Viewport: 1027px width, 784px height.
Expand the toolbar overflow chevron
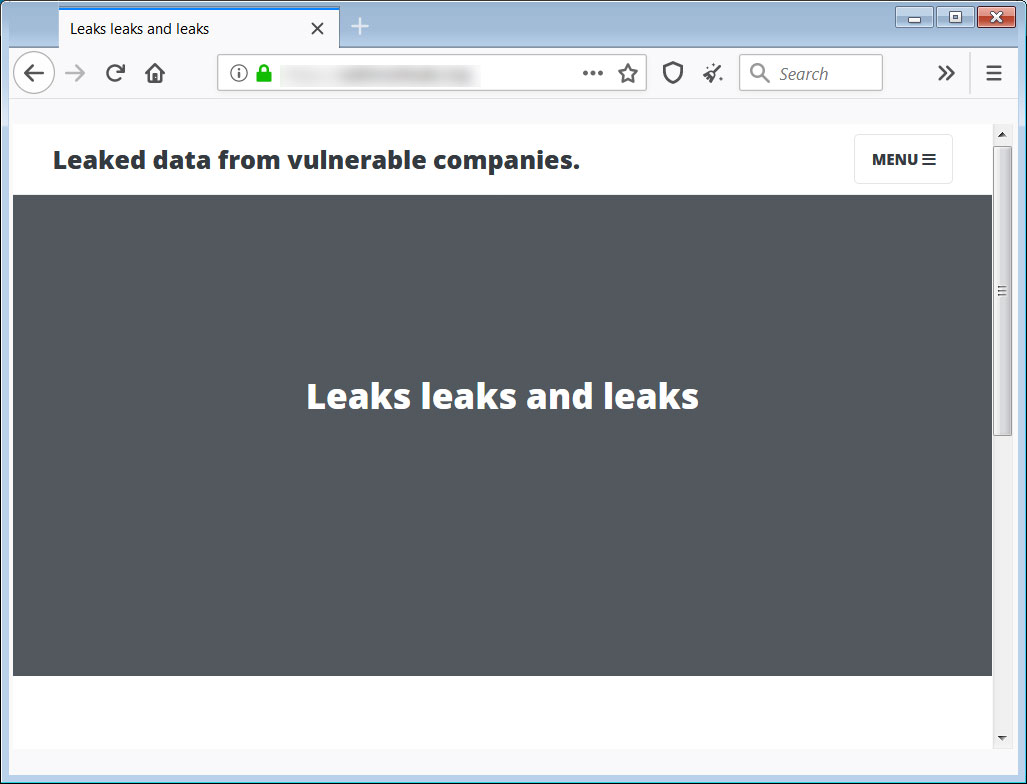946,73
